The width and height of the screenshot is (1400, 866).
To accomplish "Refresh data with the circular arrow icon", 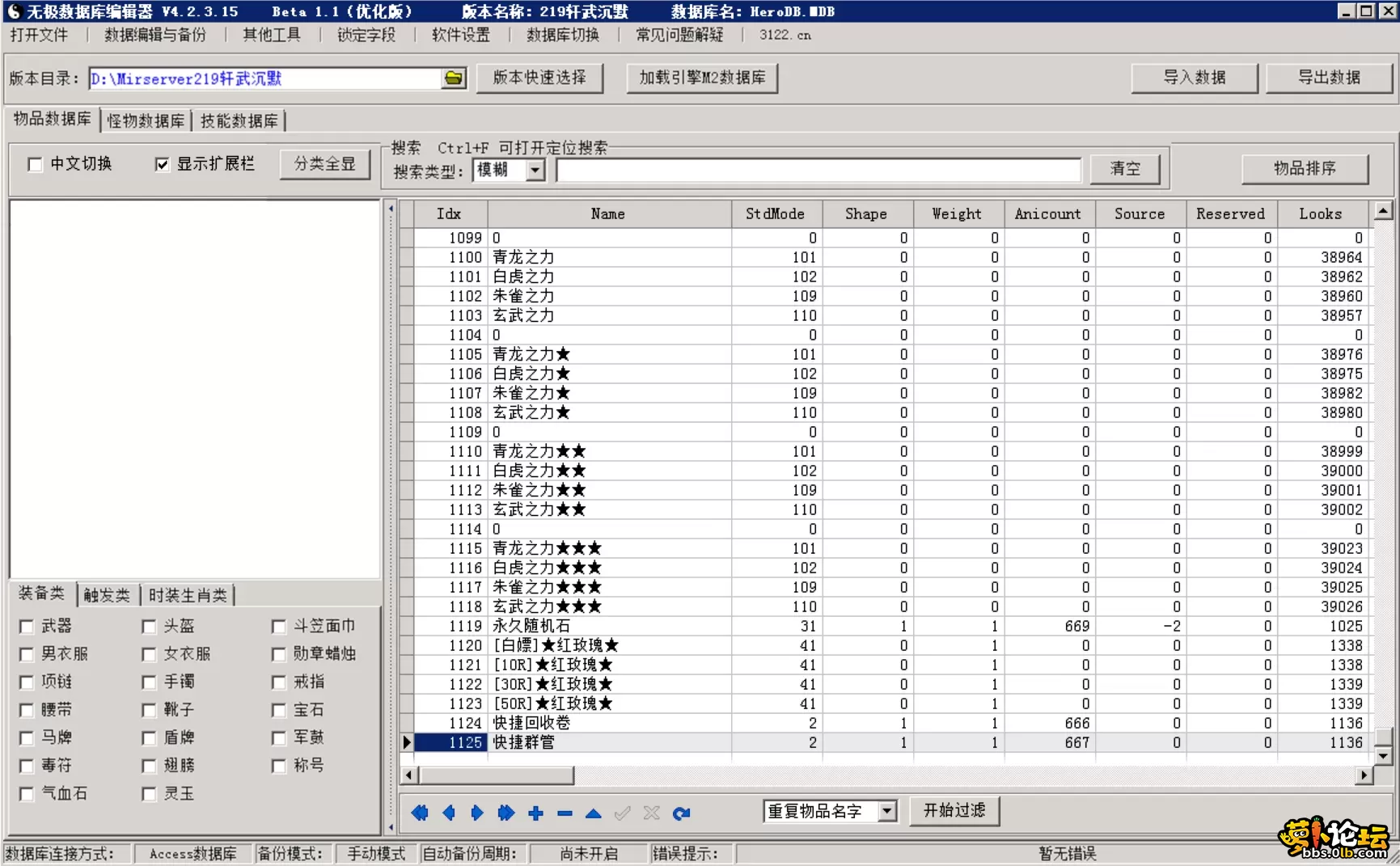I will 681,813.
